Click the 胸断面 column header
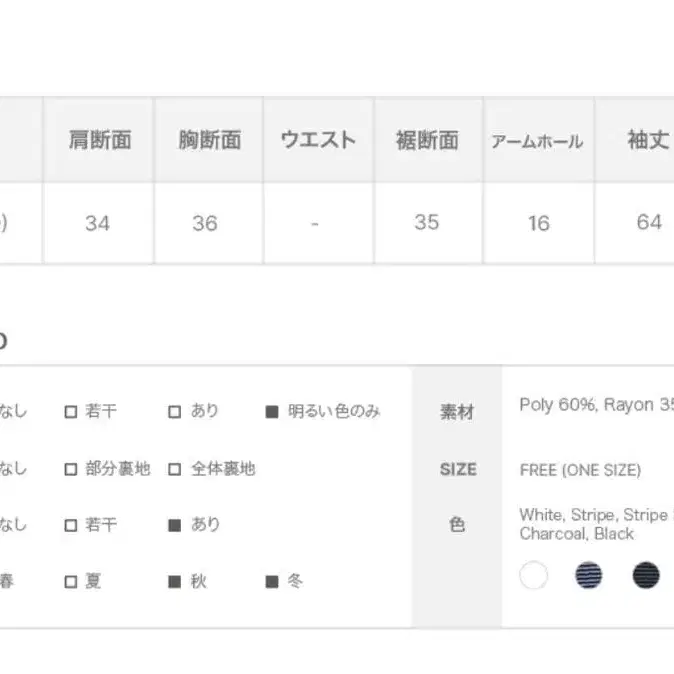674x674 pixels. click(209, 140)
